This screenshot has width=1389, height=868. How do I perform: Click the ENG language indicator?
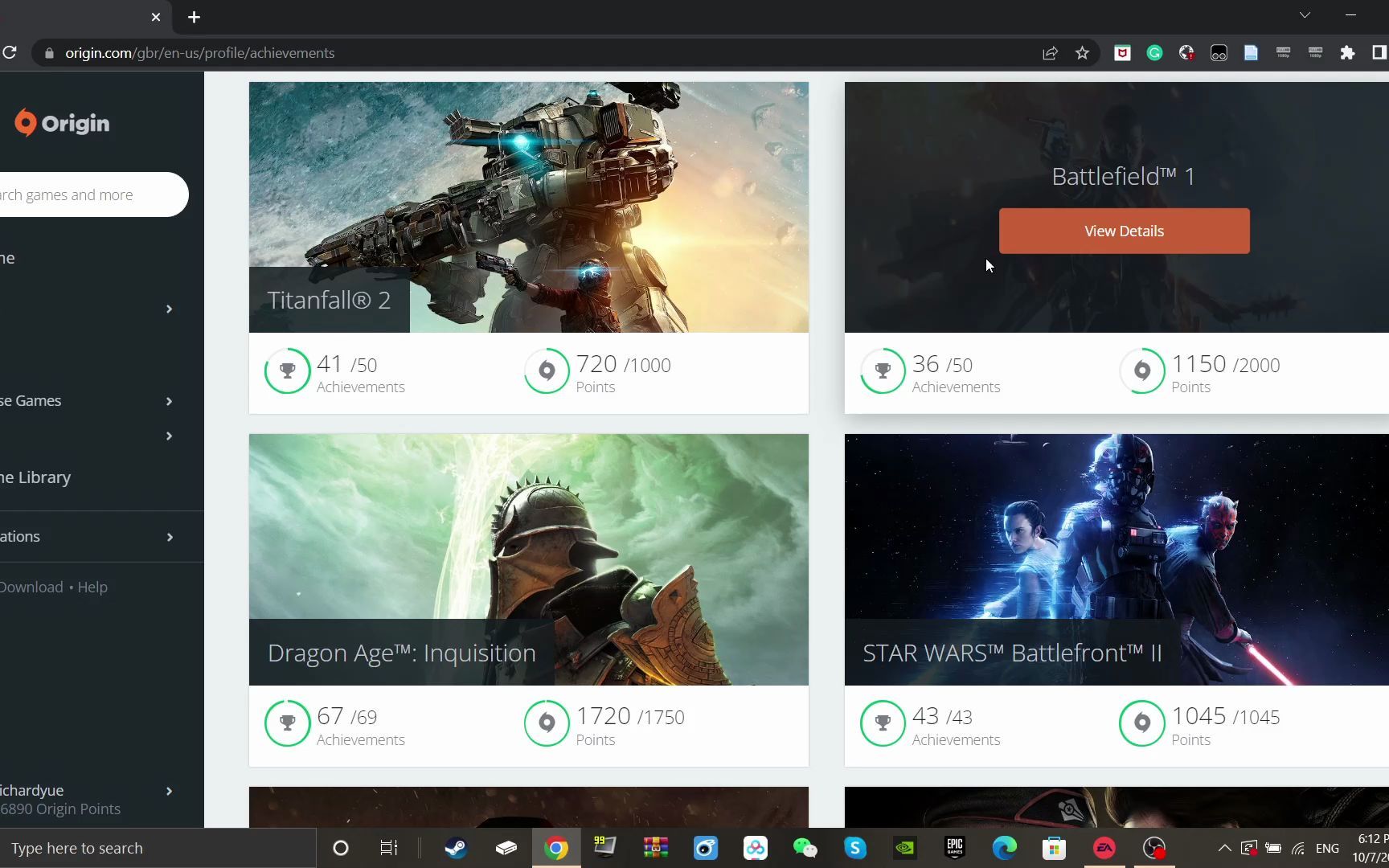tap(1327, 848)
